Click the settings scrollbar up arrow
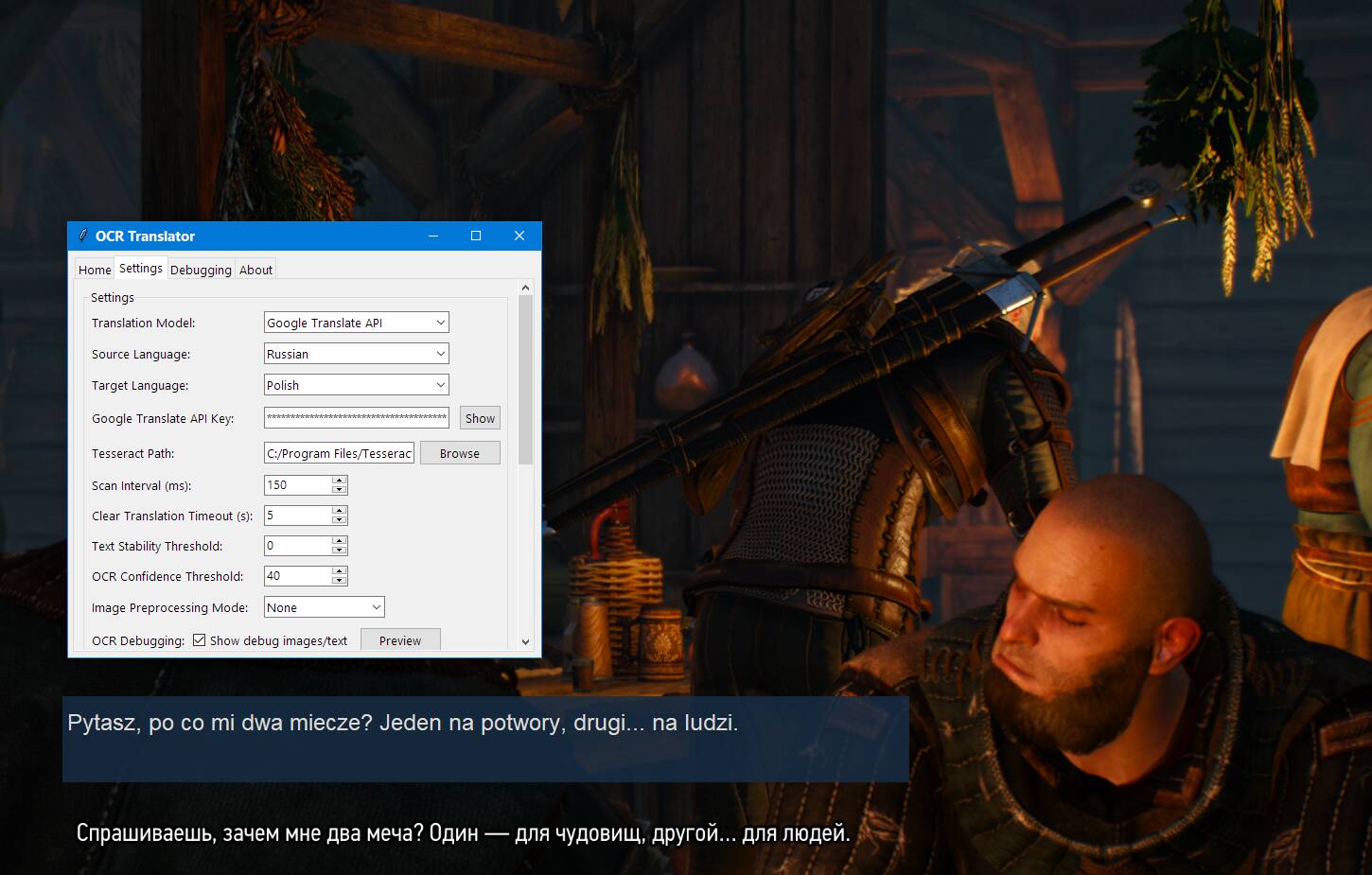1372x875 pixels. (x=526, y=287)
